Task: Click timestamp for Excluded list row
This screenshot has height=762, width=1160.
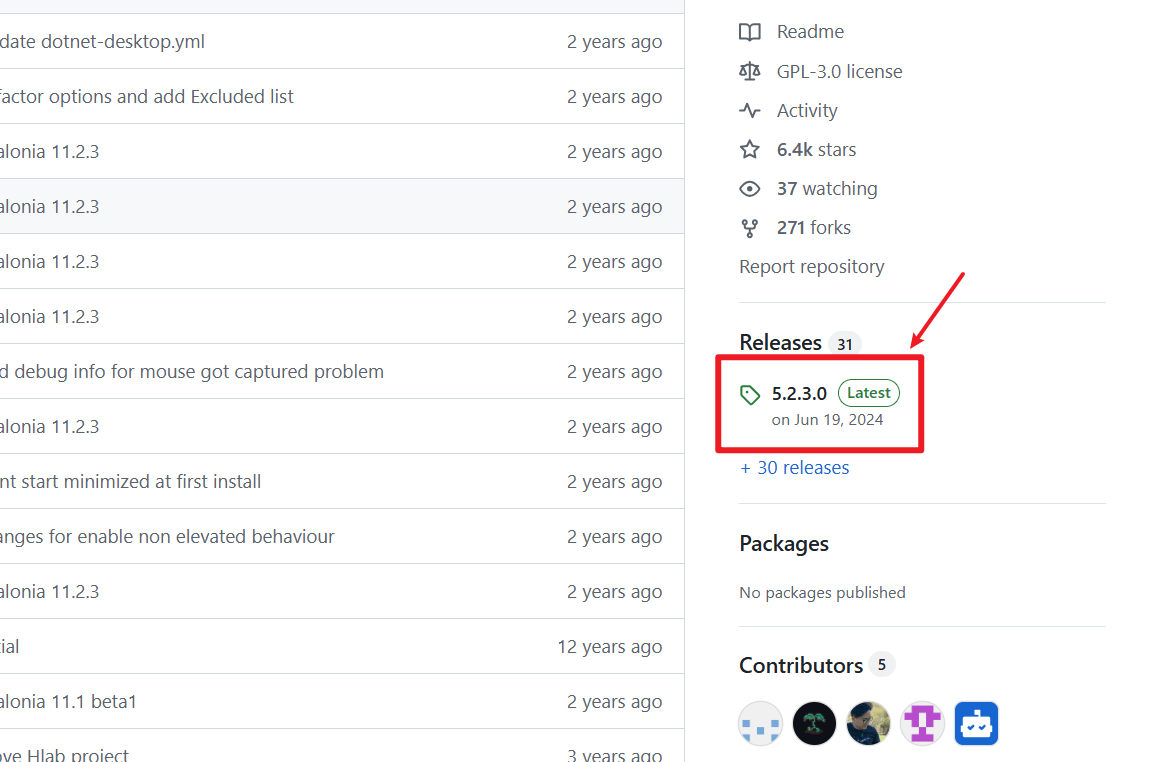Action: tap(614, 97)
